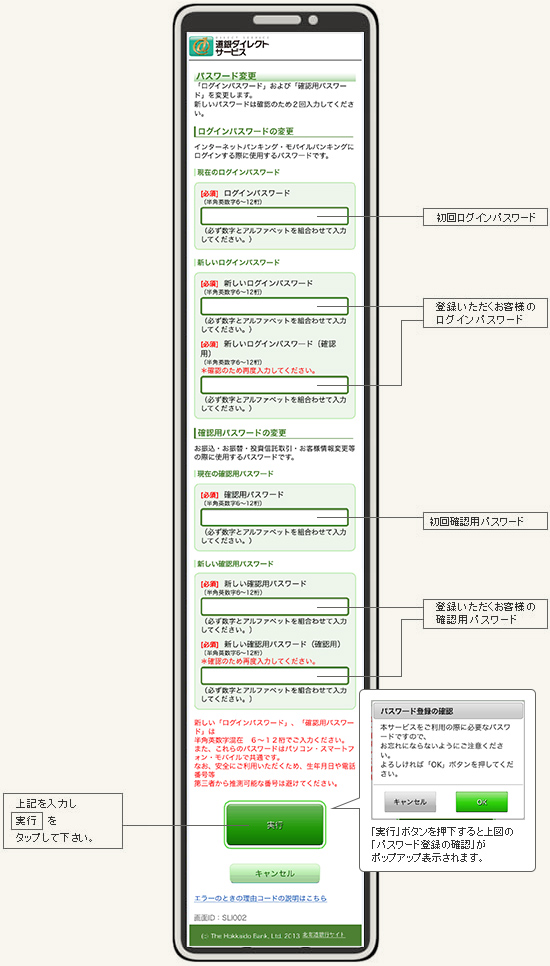This screenshot has height=966, width=550.
Task: Click the 確認用パスワードの変更 section heading
Action: click(x=241, y=433)
